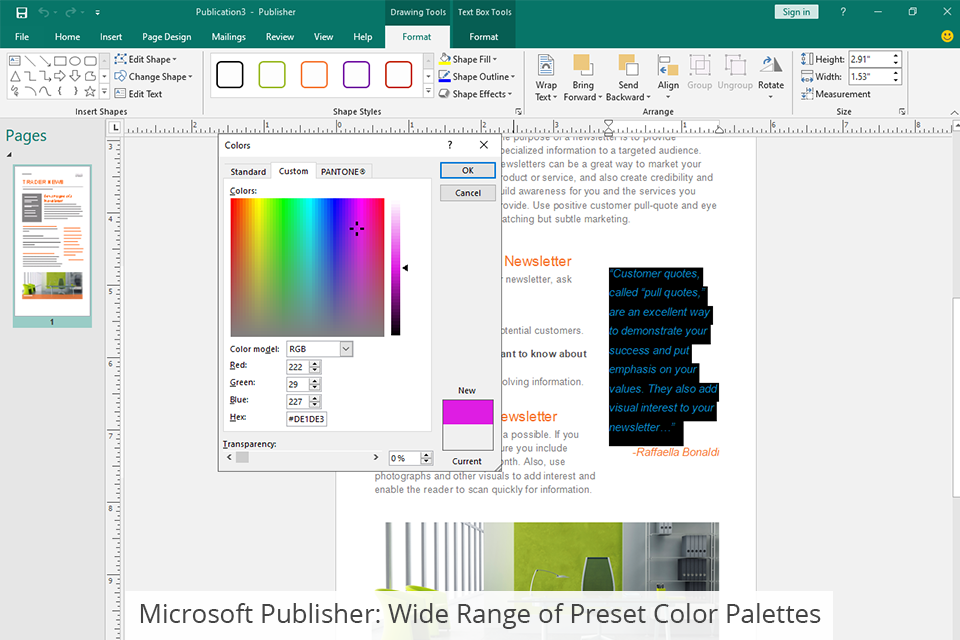
Task: Click the color spectrum field crosshair
Action: point(357,229)
